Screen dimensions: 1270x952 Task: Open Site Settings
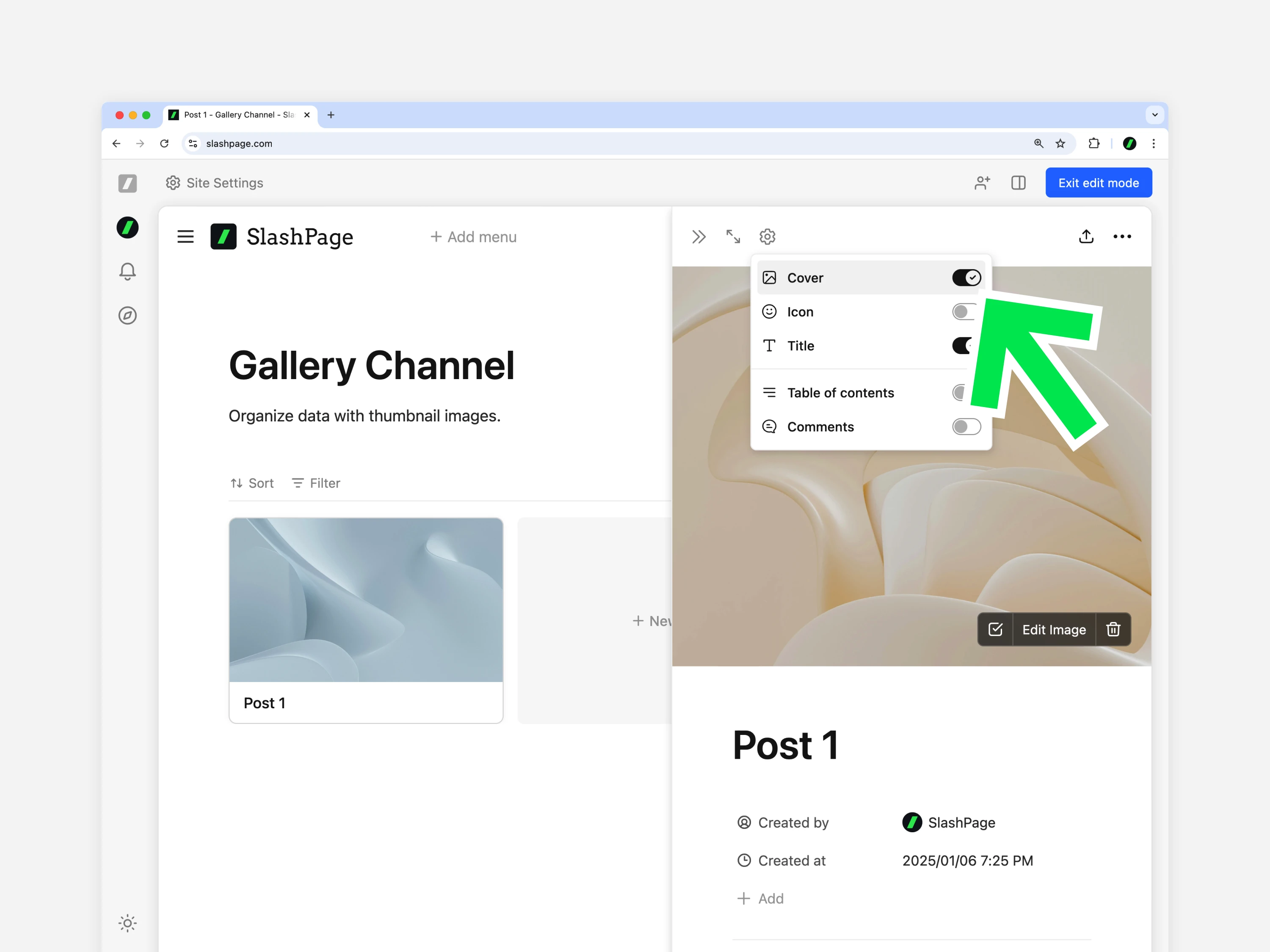(214, 183)
